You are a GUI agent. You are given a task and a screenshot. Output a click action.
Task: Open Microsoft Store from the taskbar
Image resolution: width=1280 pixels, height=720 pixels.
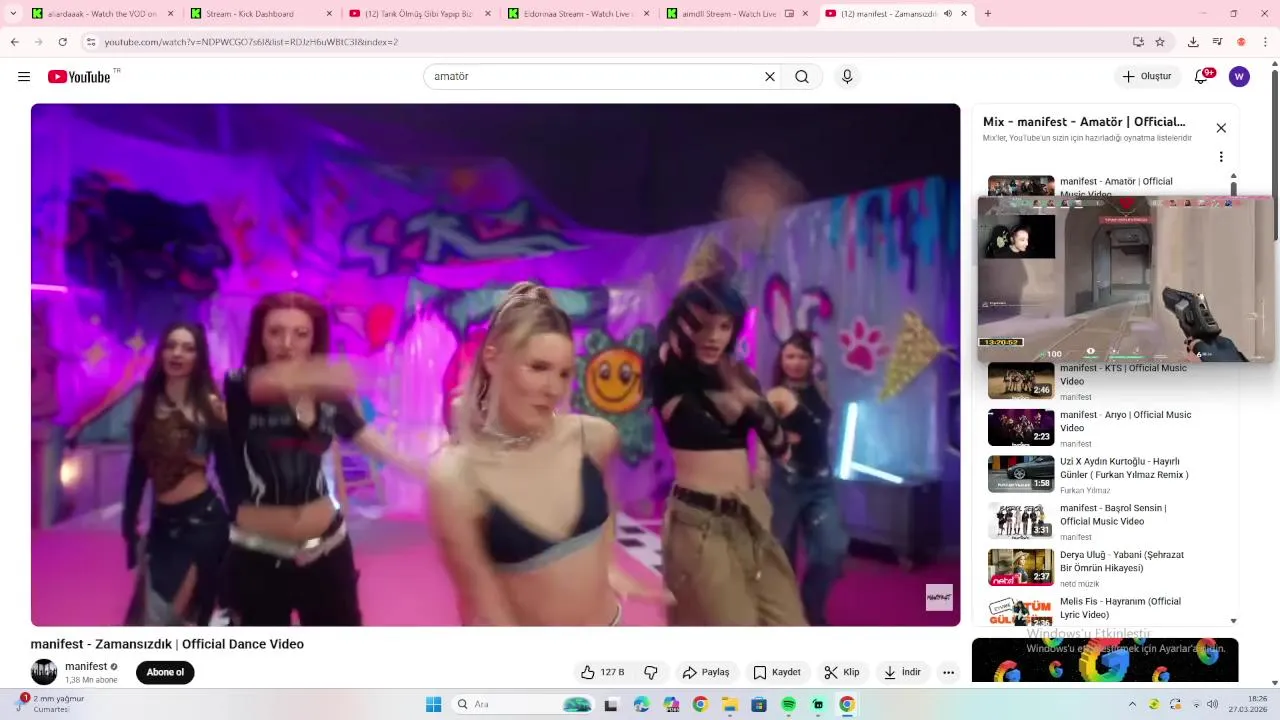click(x=759, y=704)
